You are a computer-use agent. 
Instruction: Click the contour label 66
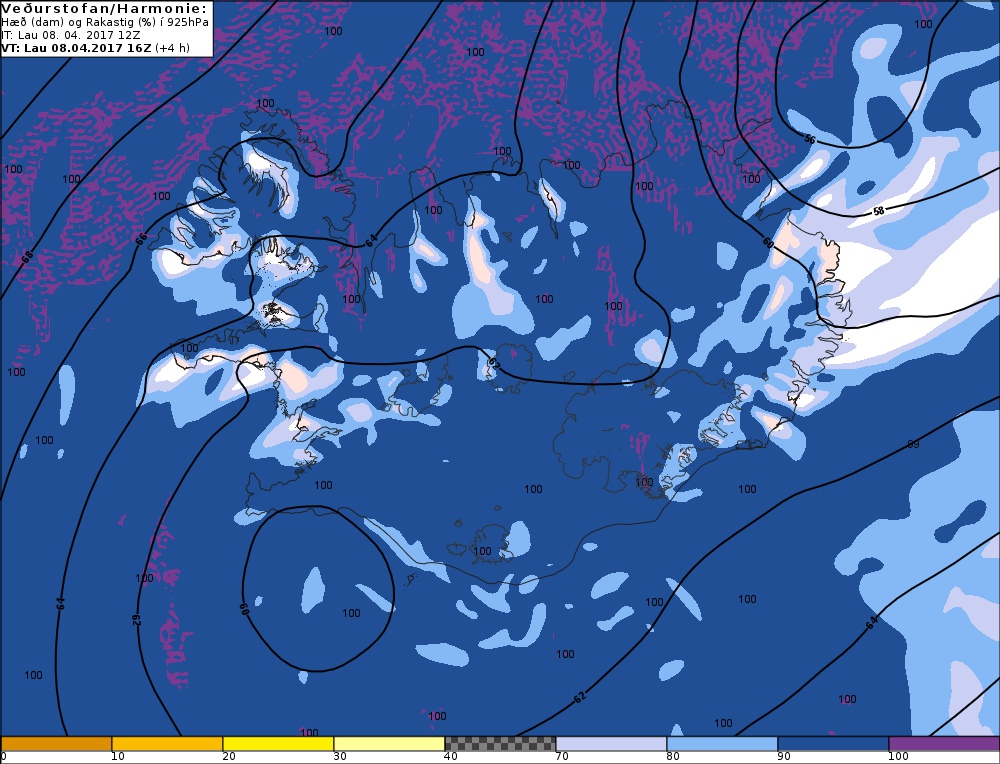click(142, 237)
